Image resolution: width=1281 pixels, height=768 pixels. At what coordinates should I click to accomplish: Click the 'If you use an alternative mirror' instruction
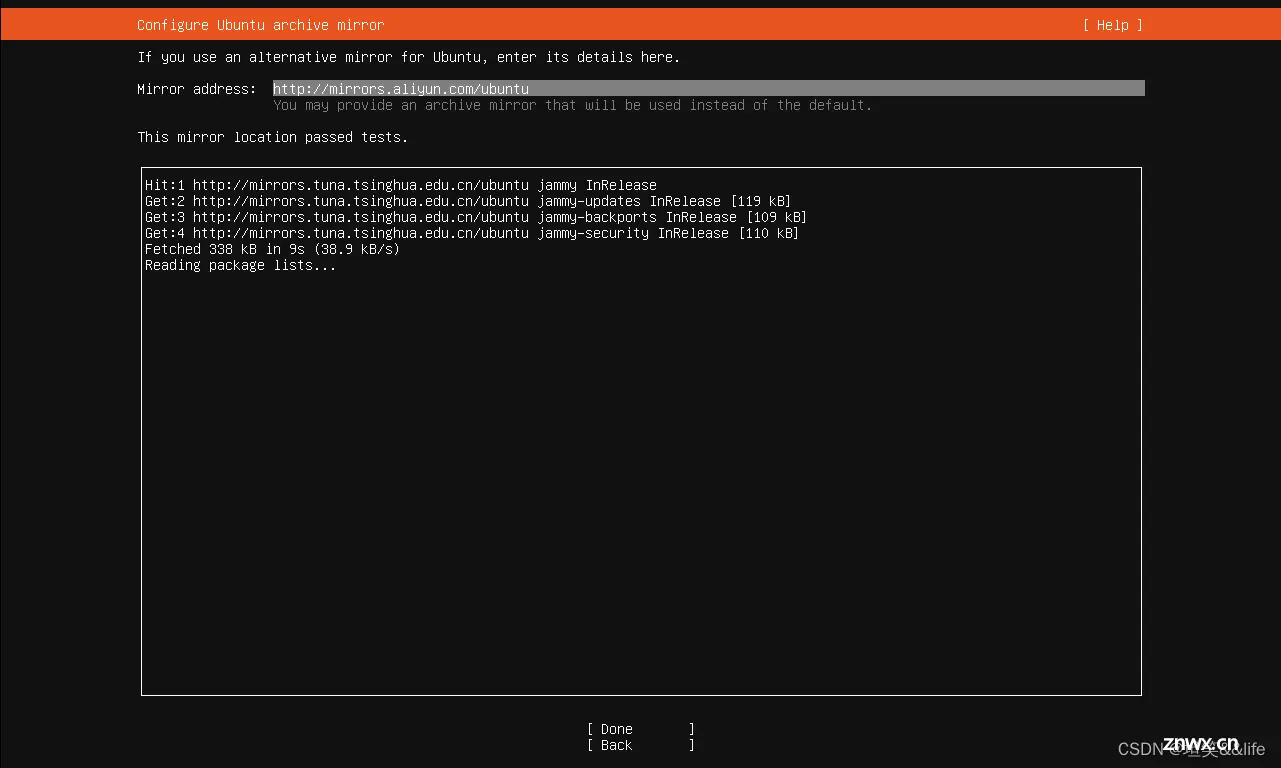tap(409, 57)
